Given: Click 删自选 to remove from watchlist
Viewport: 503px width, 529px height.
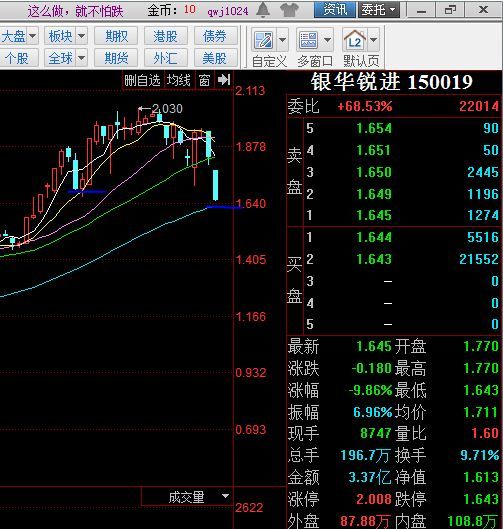Looking at the screenshot, I should (142, 80).
